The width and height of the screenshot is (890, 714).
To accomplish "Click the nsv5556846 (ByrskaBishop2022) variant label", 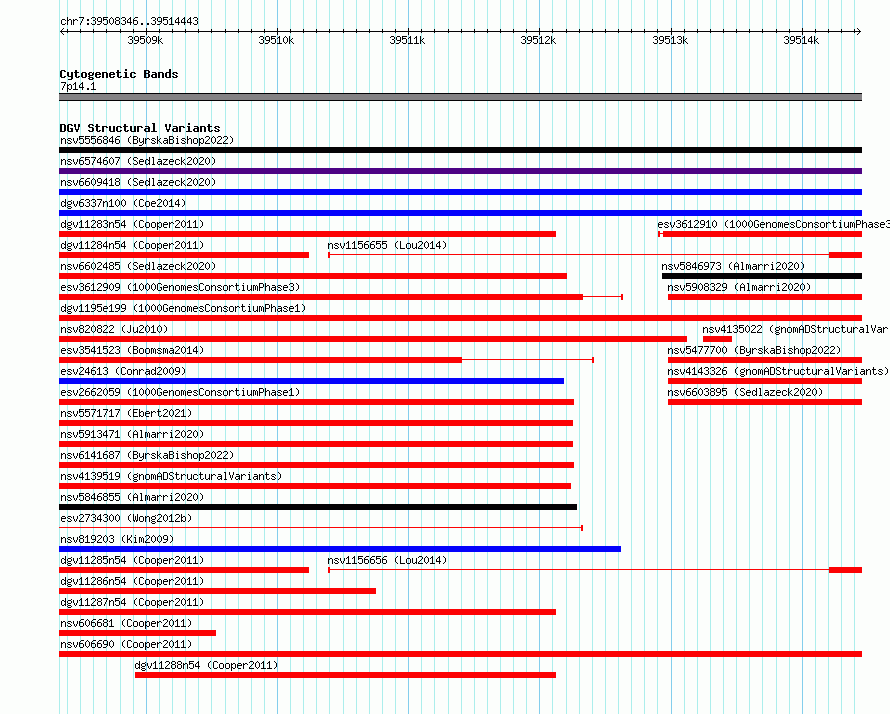I will click(x=147, y=140).
